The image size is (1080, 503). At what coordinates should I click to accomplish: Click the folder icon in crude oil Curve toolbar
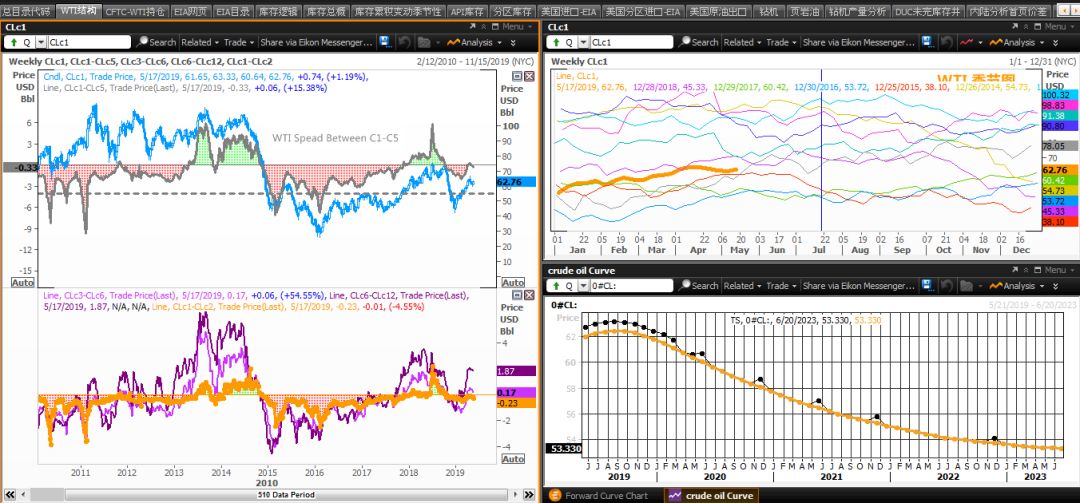pos(966,286)
